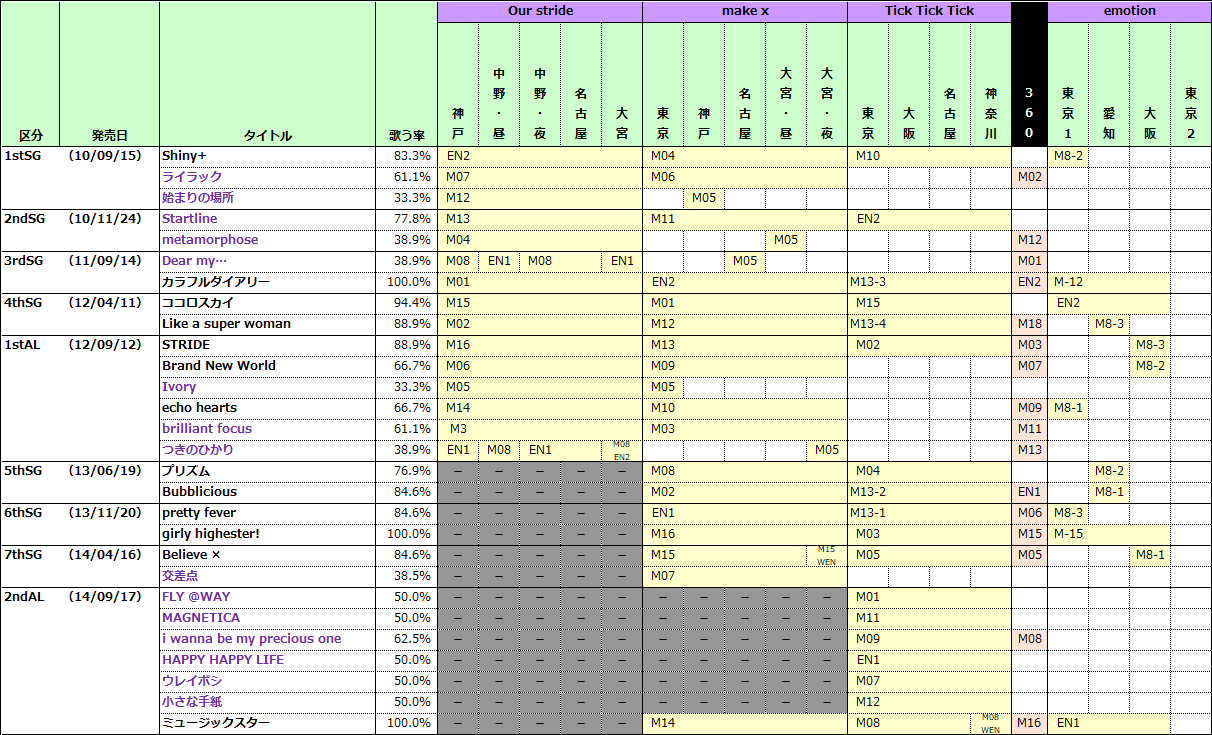The width and height of the screenshot is (1212, 735).
Task: Select the "make x" tour header
Action: 745,11
